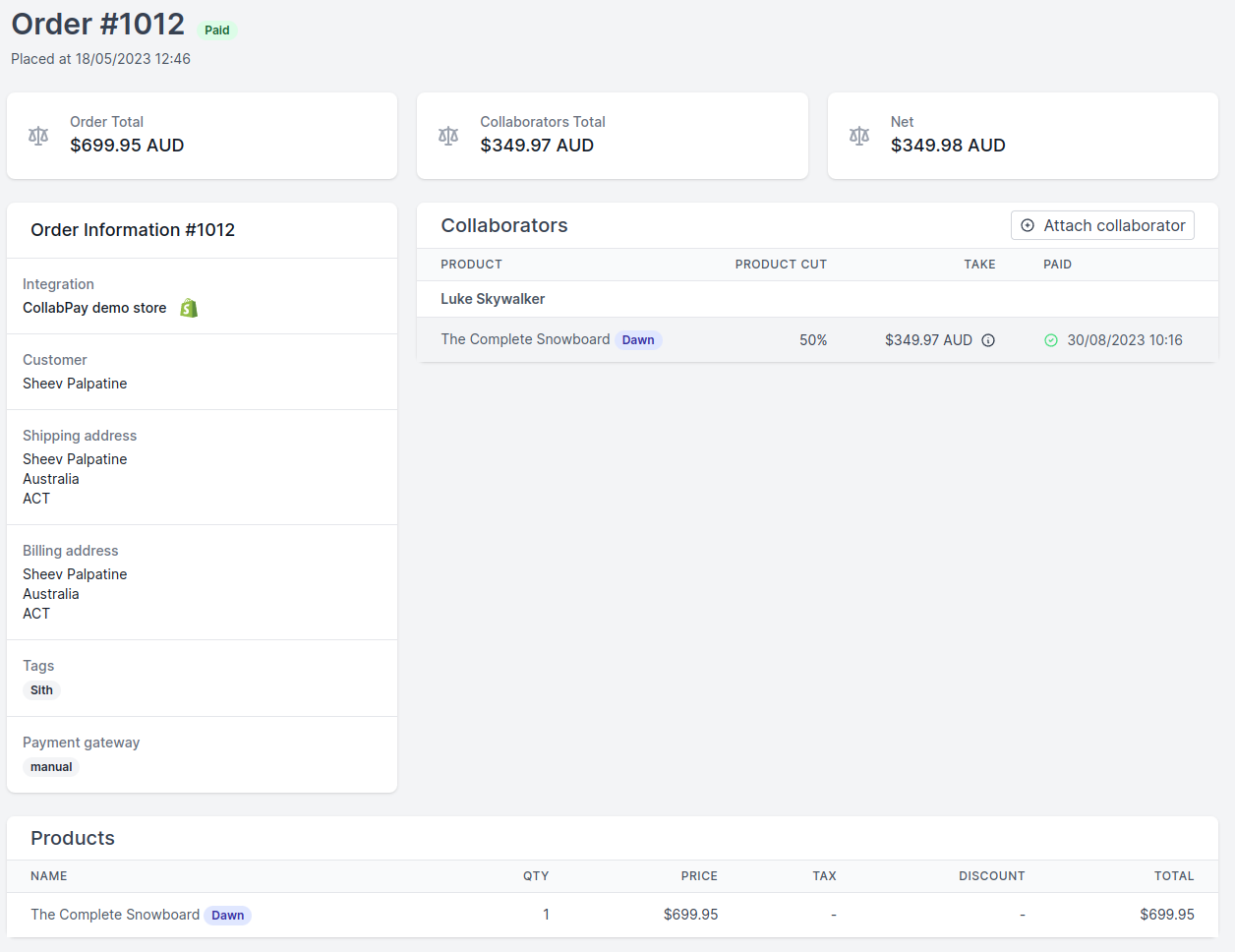Click the Dawn badge in Products table row
This screenshot has width=1235, height=952.
click(x=227, y=916)
